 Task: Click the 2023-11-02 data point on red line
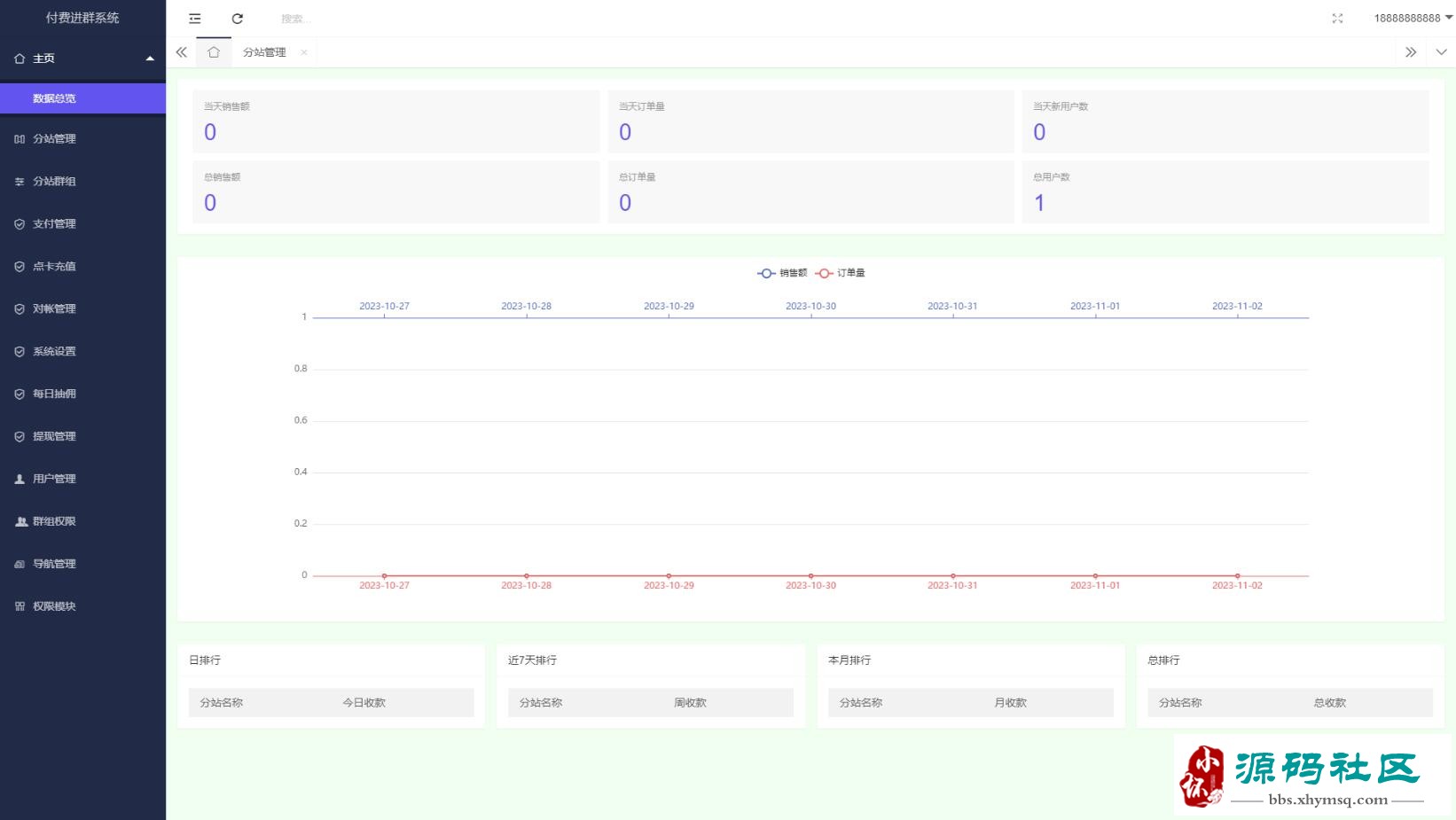(1237, 576)
